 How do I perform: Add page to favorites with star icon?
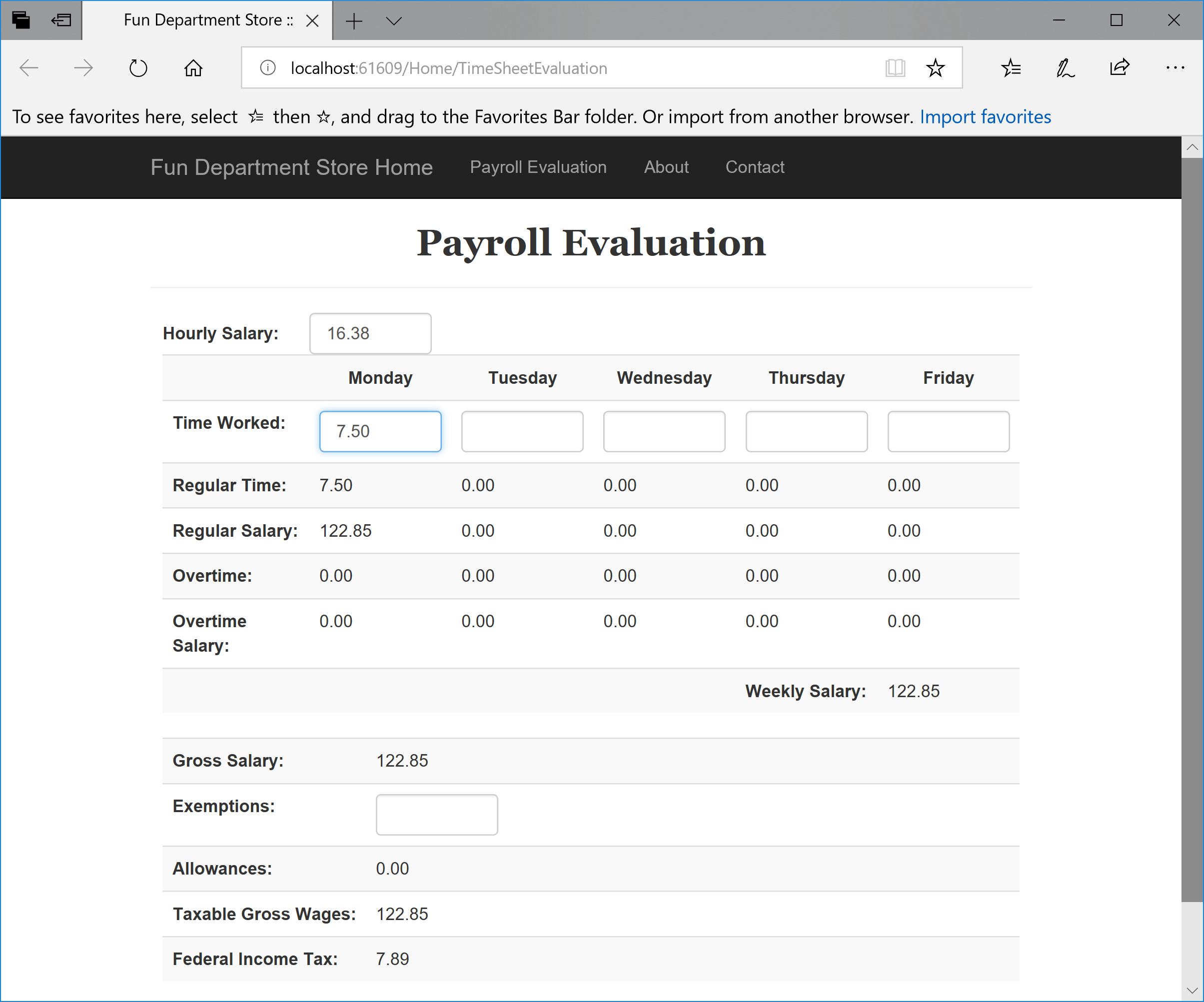pyautogui.click(x=935, y=68)
